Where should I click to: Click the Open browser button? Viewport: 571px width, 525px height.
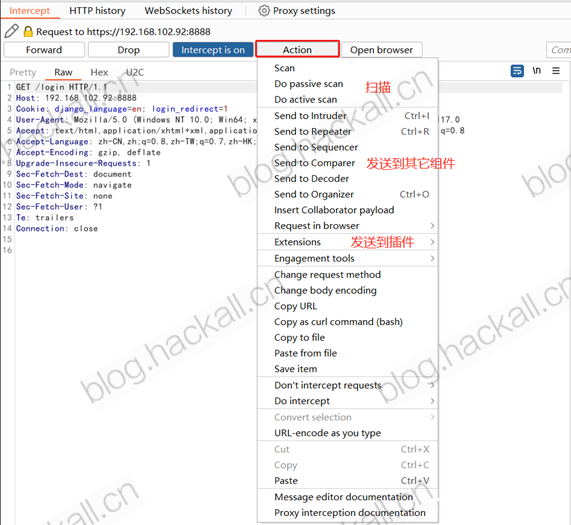tap(381, 50)
